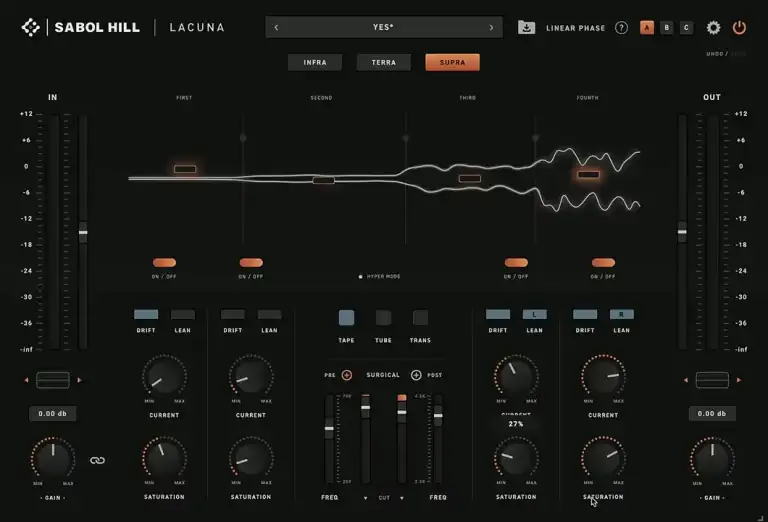Toggle second band ON / OFF switch
Image resolution: width=768 pixels, height=522 pixels.
click(251, 263)
